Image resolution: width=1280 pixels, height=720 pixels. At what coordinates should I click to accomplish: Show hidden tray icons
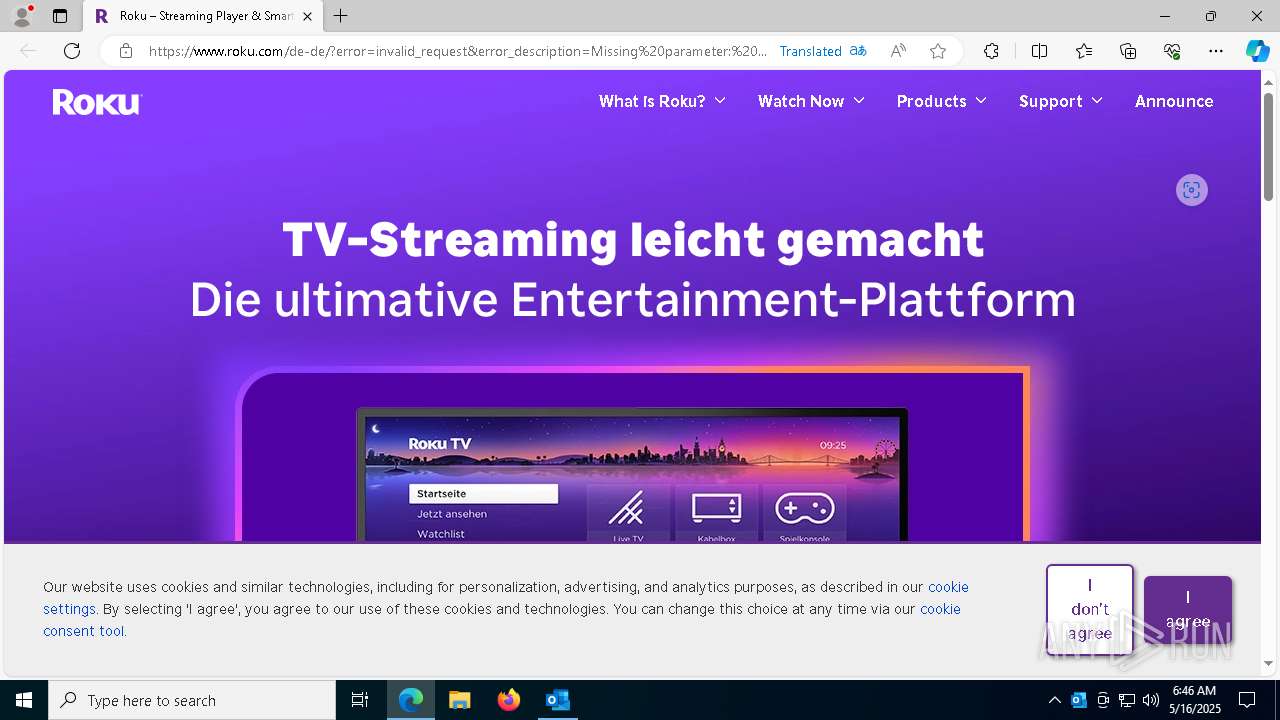(1054, 700)
